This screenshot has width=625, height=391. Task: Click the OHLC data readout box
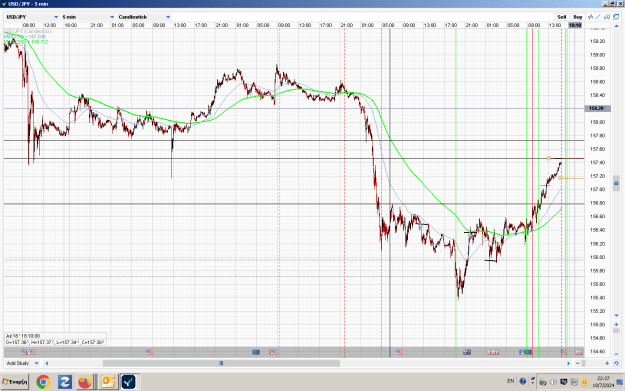(x=55, y=339)
